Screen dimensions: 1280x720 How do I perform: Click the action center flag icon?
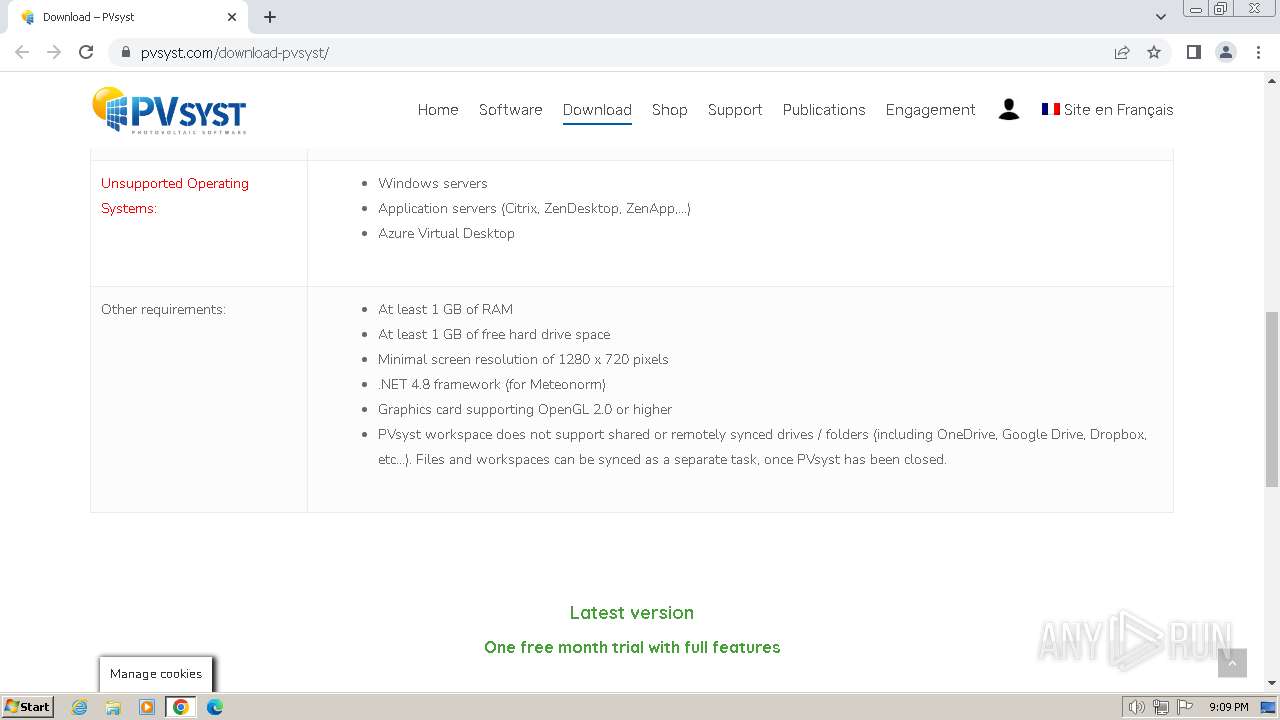pos(1185,707)
